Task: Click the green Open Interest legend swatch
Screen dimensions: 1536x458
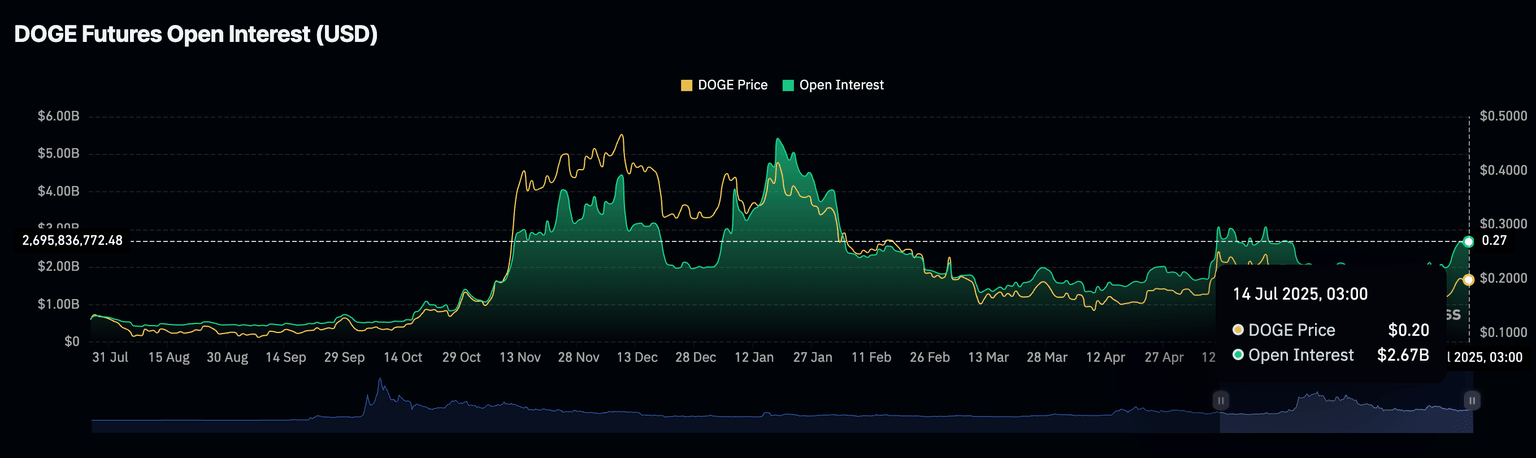Action: point(787,85)
